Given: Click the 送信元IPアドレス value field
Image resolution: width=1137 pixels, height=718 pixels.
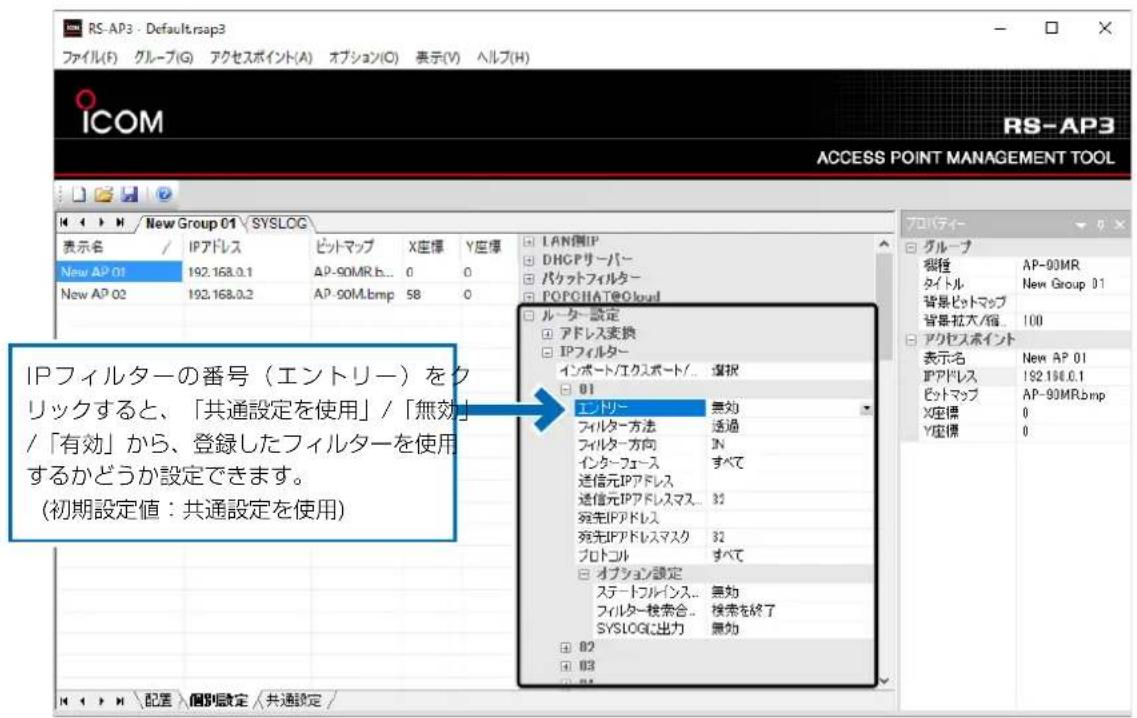Looking at the screenshot, I should click(790, 482).
